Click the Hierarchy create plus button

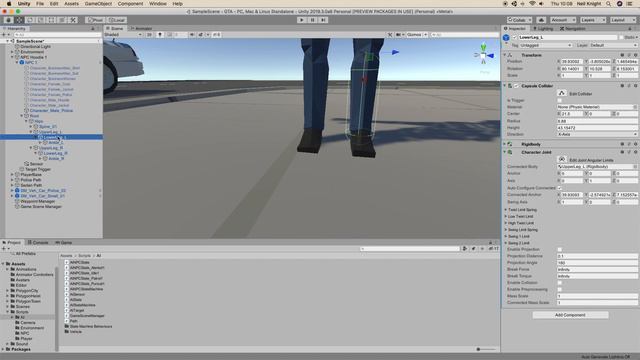coord(4,35)
